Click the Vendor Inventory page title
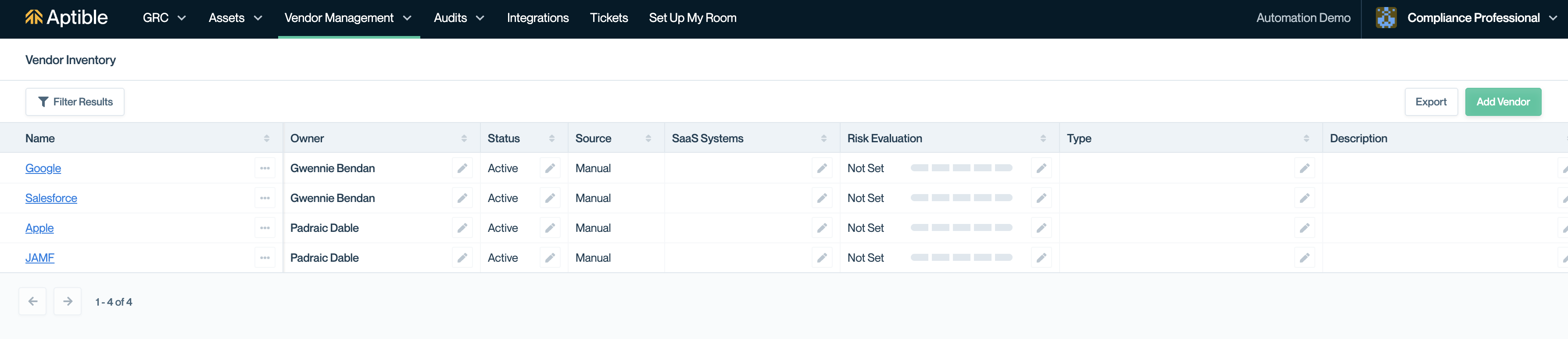This screenshot has width=1568, height=339. (71, 60)
